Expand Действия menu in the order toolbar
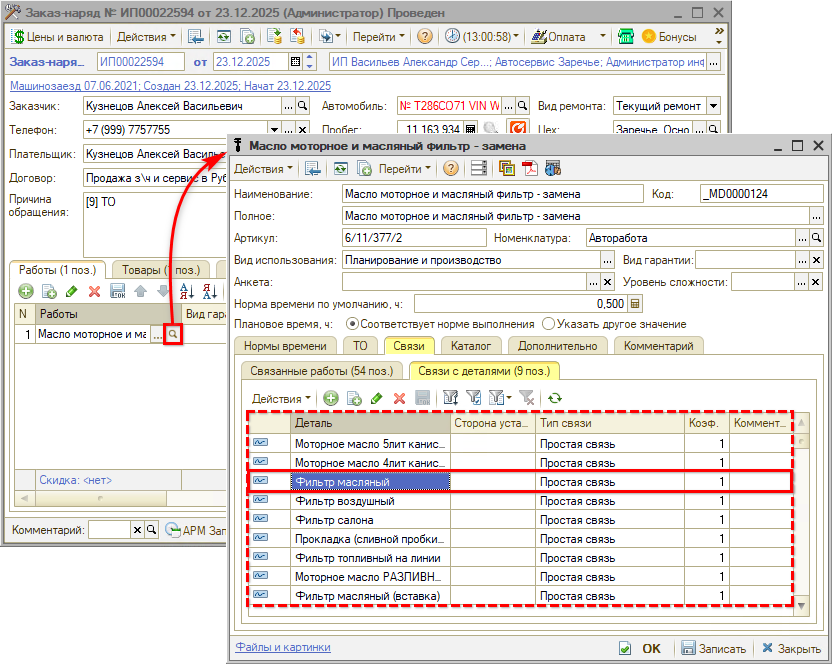The width and height of the screenshot is (832, 664). click(145, 36)
